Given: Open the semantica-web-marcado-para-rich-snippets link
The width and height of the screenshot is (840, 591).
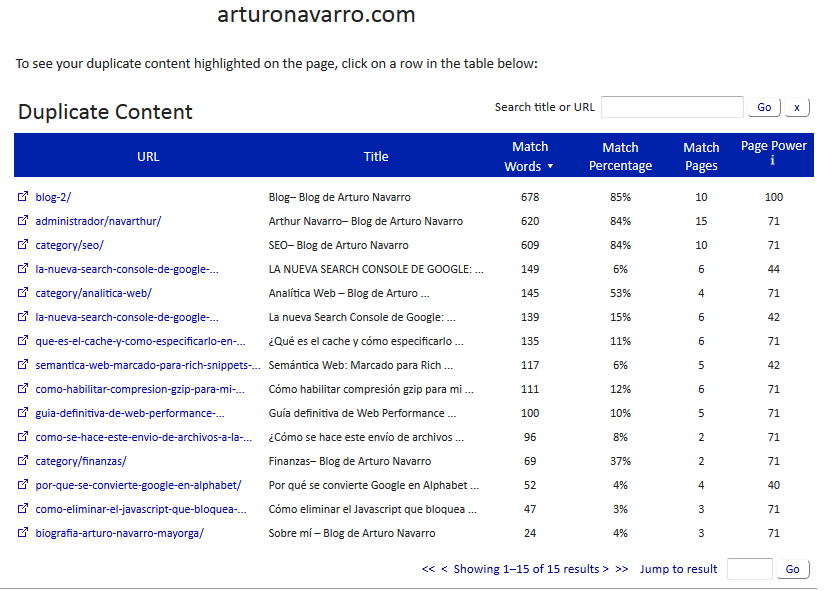Looking at the screenshot, I should (x=148, y=365).
